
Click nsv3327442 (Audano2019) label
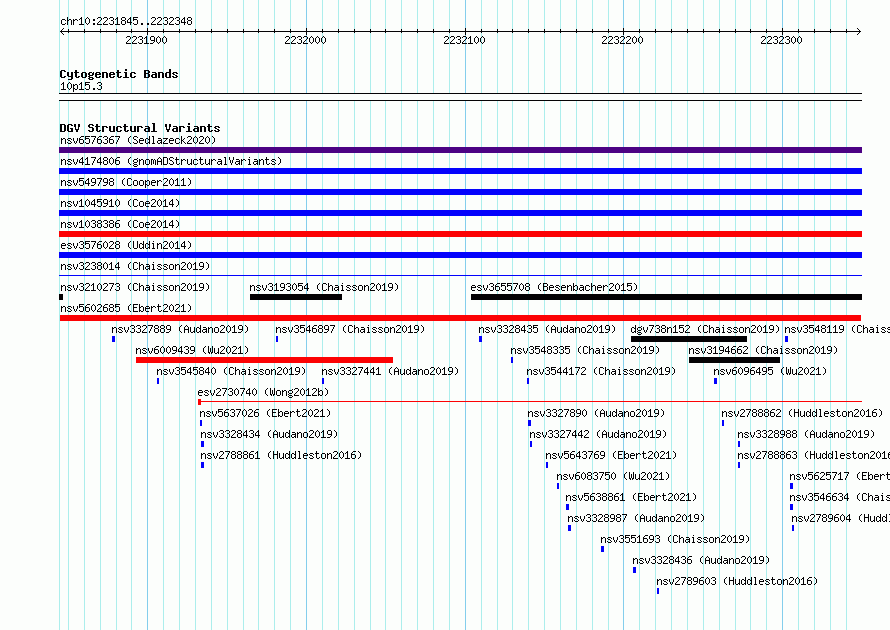[598, 434]
